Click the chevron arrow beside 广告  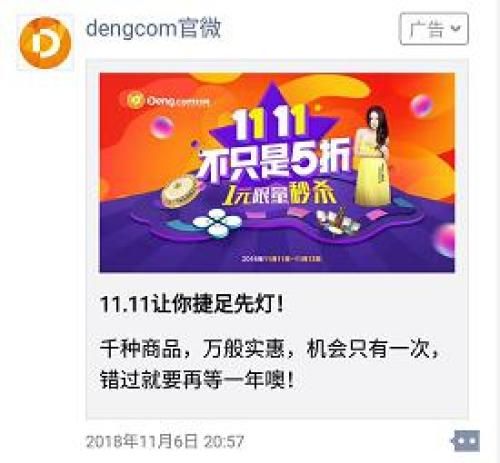click(x=455, y=28)
